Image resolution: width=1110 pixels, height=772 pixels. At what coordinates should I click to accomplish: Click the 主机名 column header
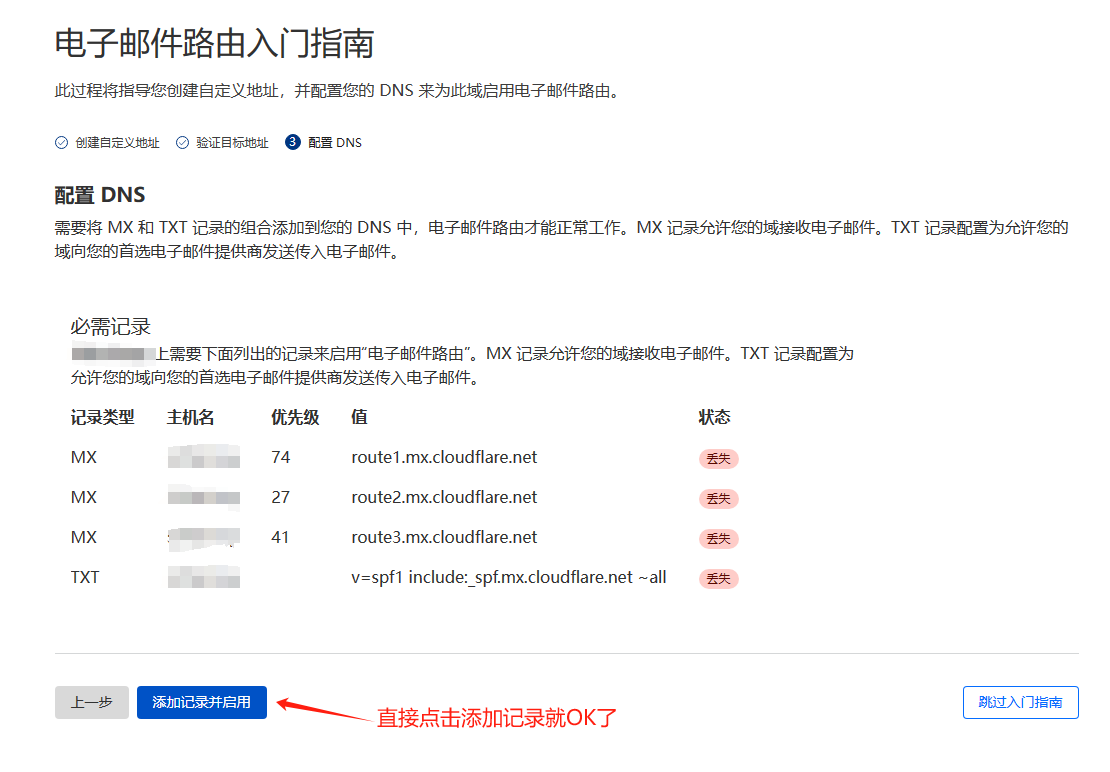point(190,417)
